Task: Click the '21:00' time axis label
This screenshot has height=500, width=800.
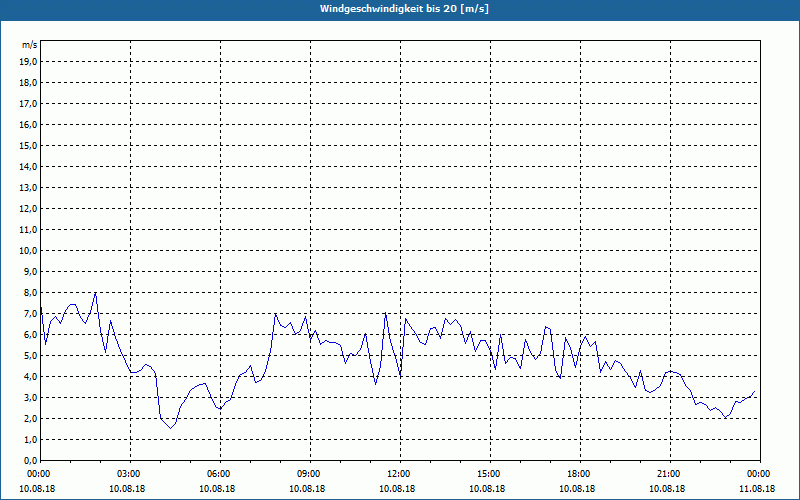Action: tap(670, 474)
